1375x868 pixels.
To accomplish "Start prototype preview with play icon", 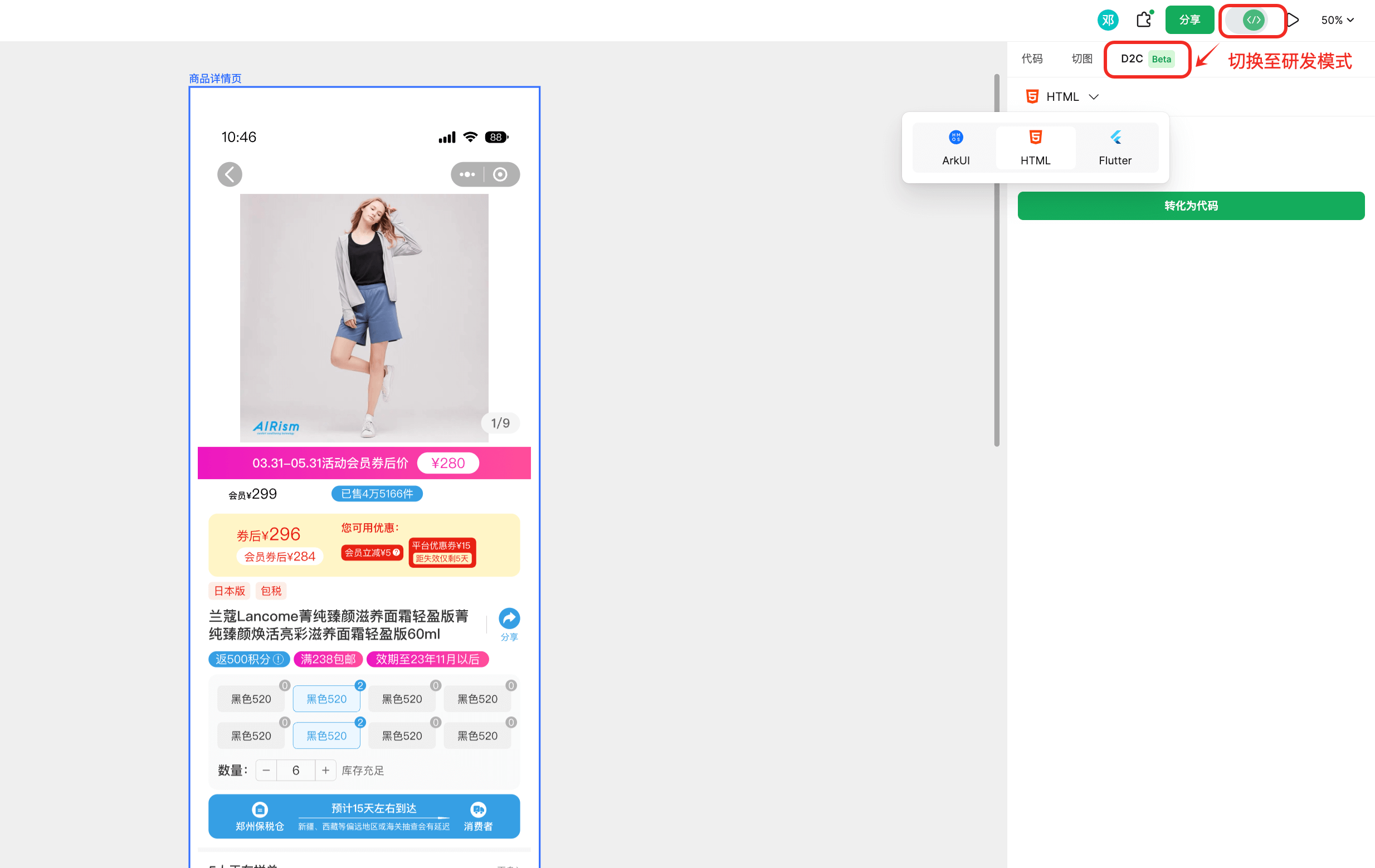I will pos(1293,21).
